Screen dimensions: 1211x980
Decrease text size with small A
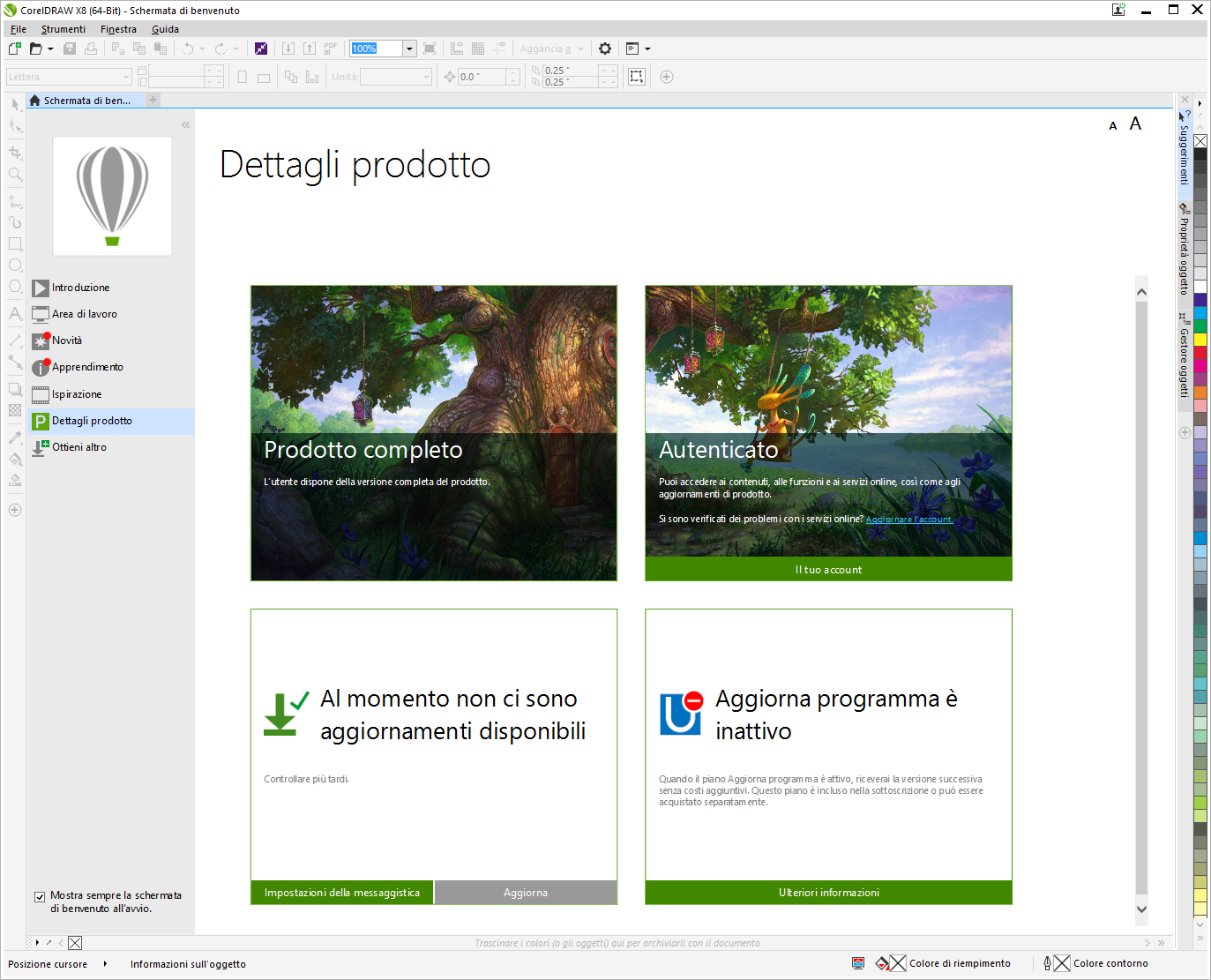pos(1113,126)
